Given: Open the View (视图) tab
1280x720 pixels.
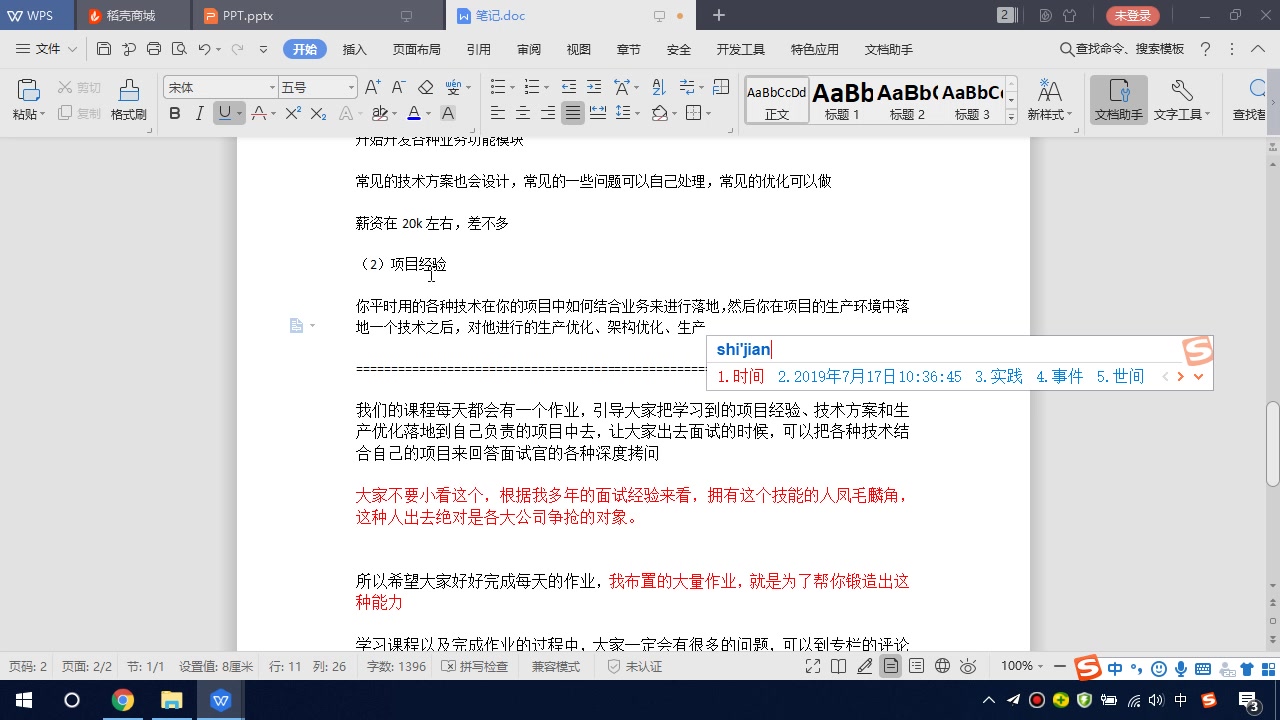Looking at the screenshot, I should (x=579, y=49).
